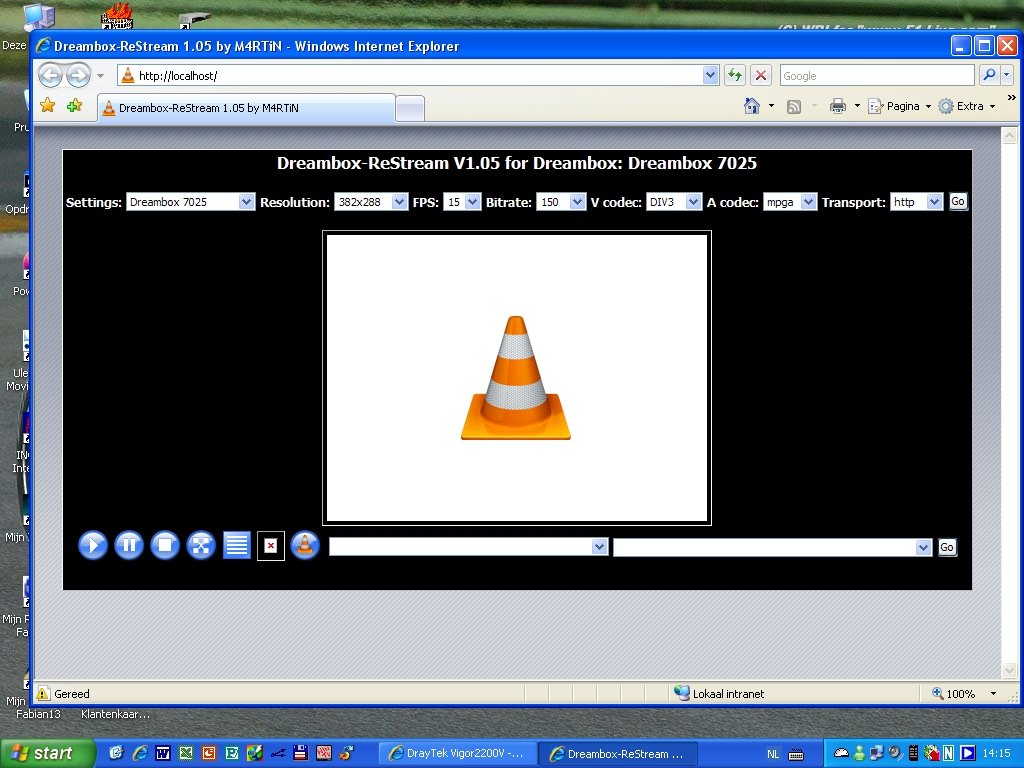Open the Pagina menu
The height and width of the screenshot is (768, 1024).
coord(899,106)
